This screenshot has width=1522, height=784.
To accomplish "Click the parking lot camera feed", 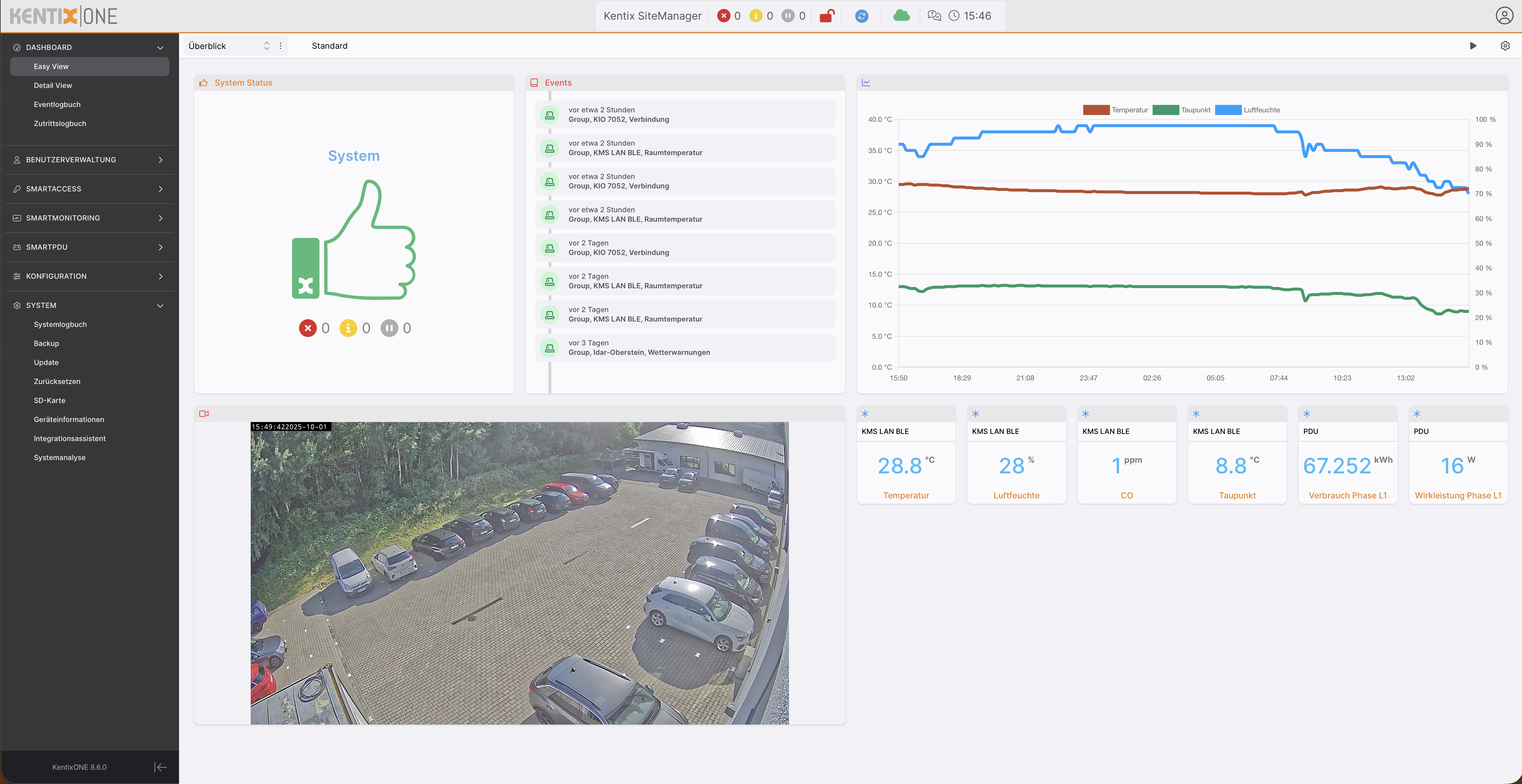I will tap(519, 573).
